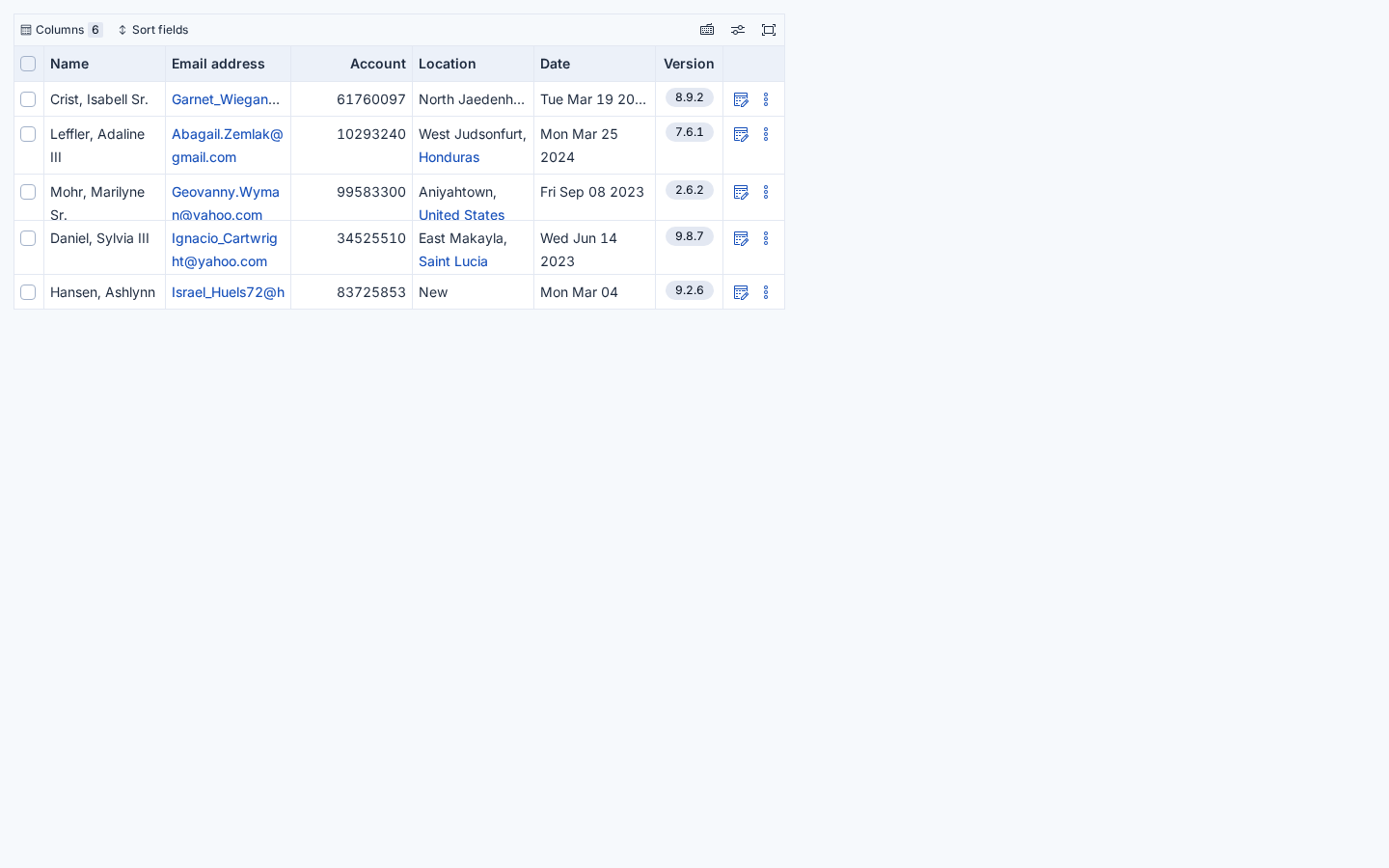Sort by the Account column header
Image resolution: width=1389 pixels, height=868 pixels.
(351, 64)
